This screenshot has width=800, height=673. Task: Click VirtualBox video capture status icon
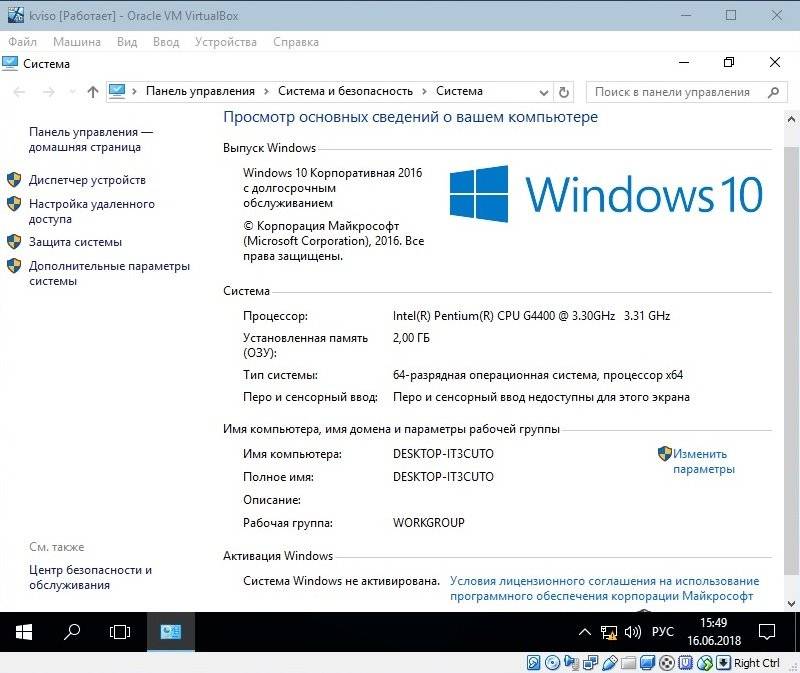pos(666,663)
